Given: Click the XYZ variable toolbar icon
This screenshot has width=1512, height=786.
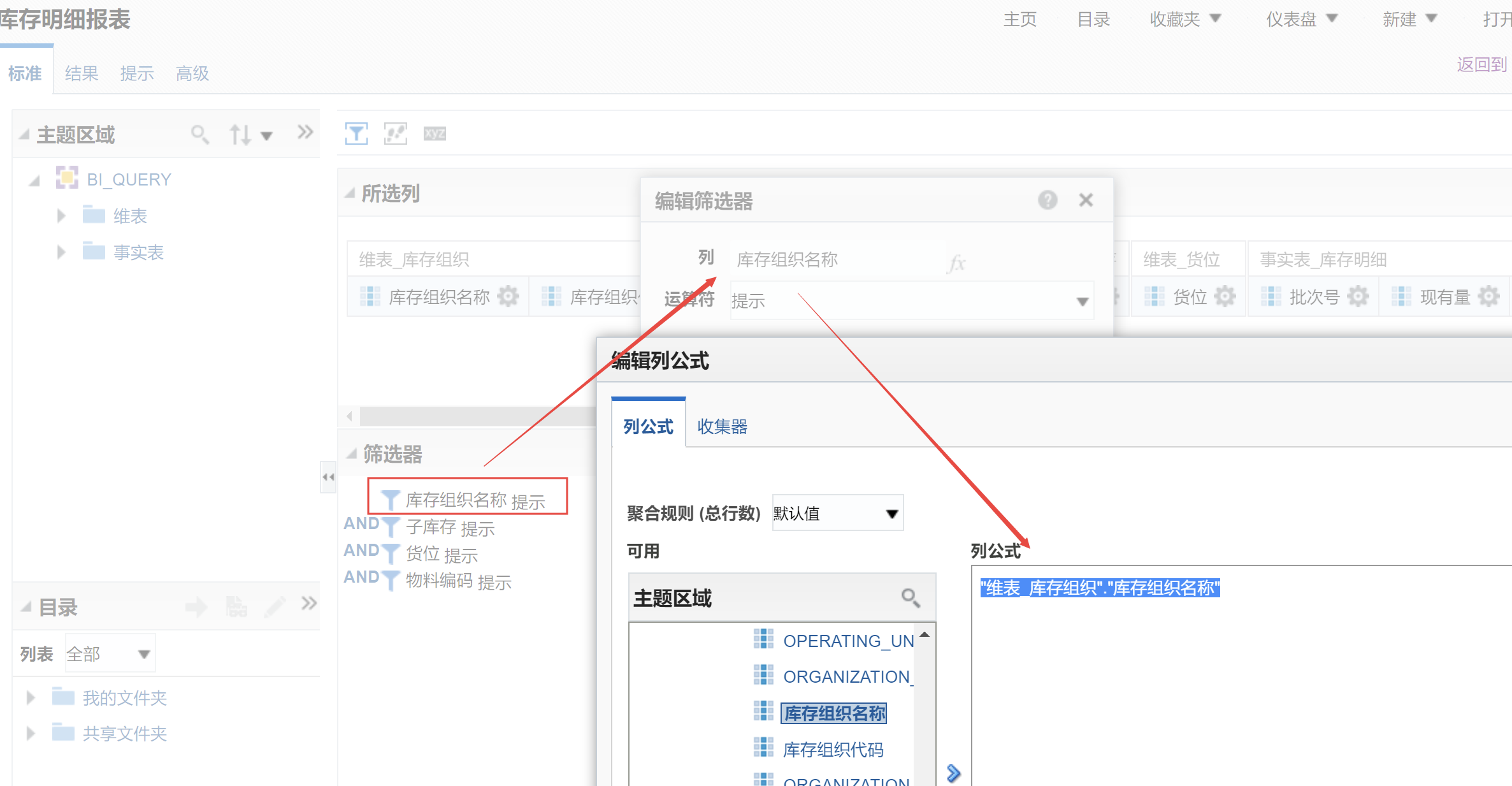Looking at the screenshot, I should pyautogui.click(x=435, y=134).
